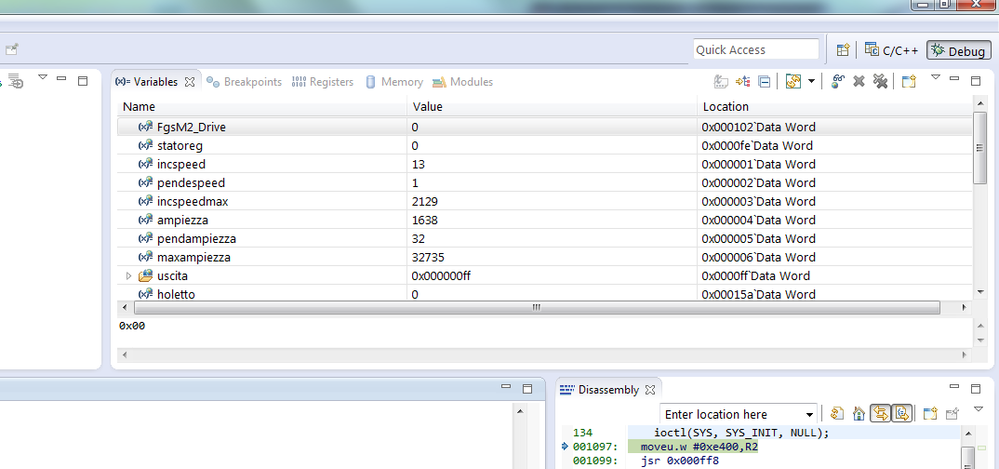Open the Disassembly location dropdown arrow
This screenshot has height=469, width=999.
[x=810, y=414]
